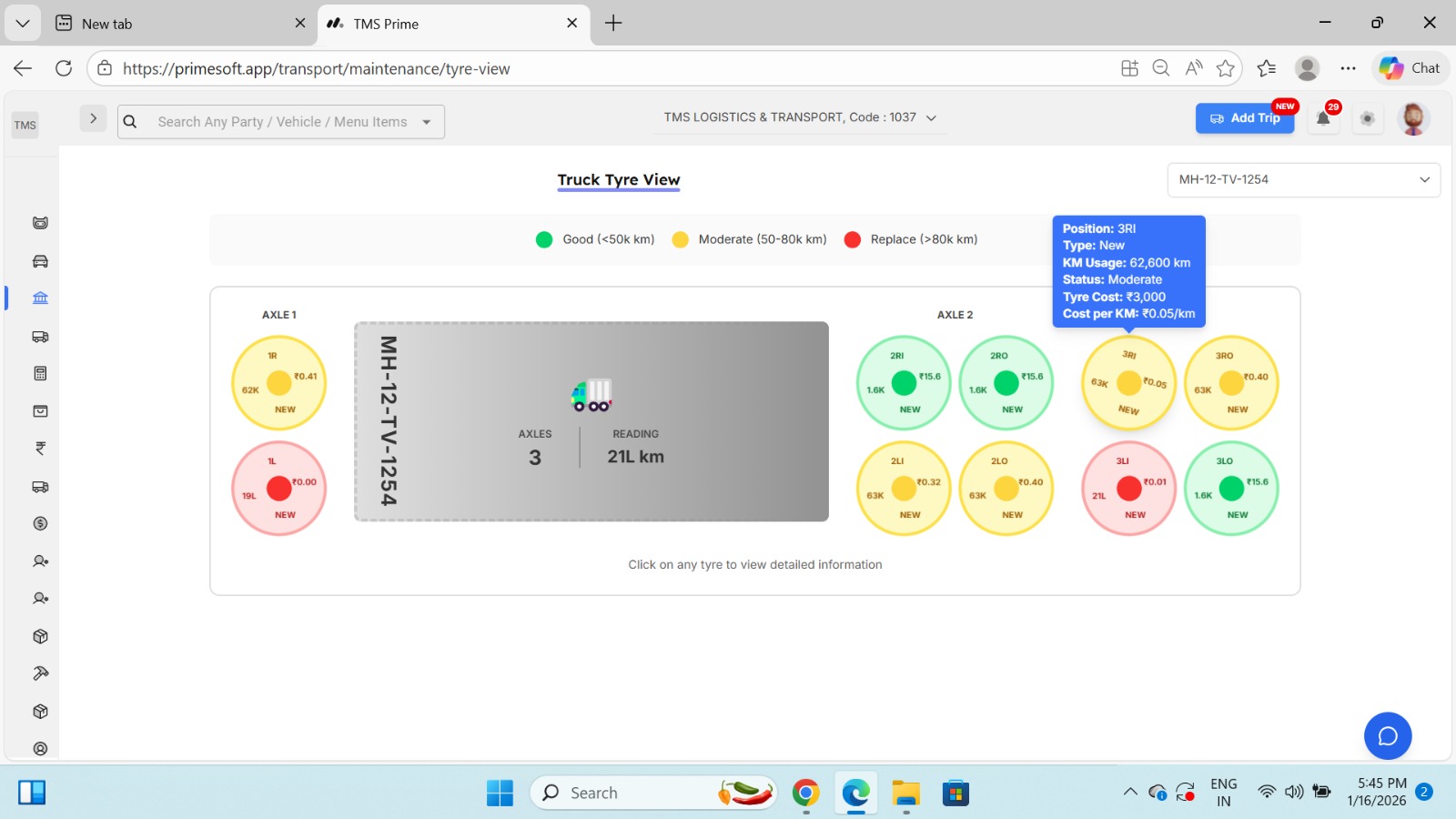Open the vehicles section from sidebar
Image resolution: width=1456 pixels, height=819 pixels.
[x=39, y=261]
